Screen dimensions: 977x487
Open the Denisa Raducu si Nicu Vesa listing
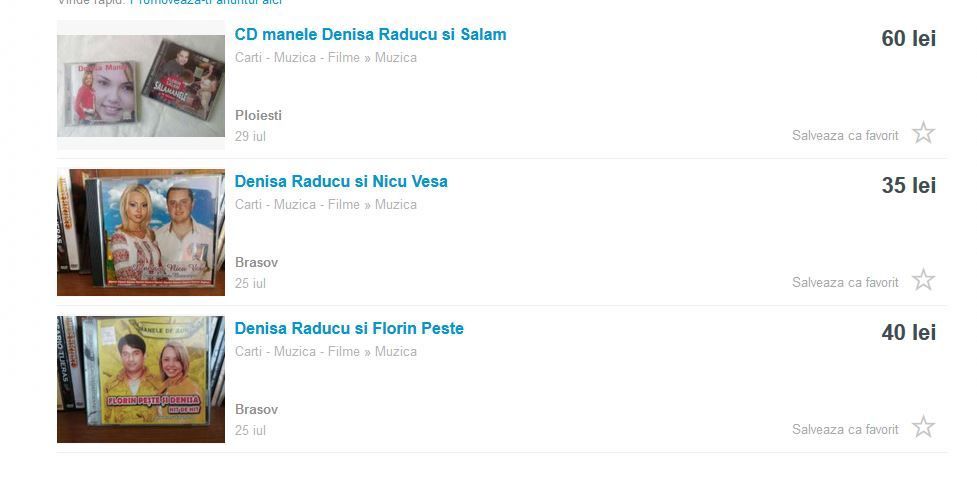tap(341, 182)
